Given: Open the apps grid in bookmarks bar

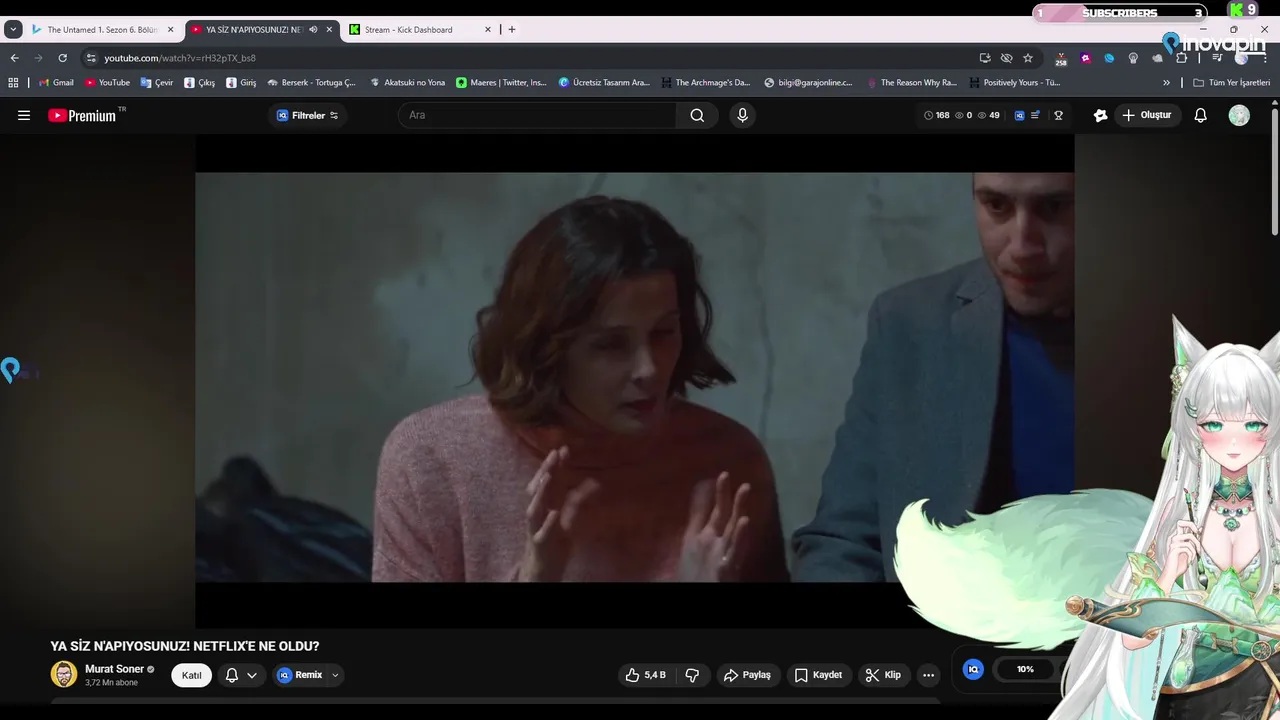Looking at the screenshot, I should point(13,83).
